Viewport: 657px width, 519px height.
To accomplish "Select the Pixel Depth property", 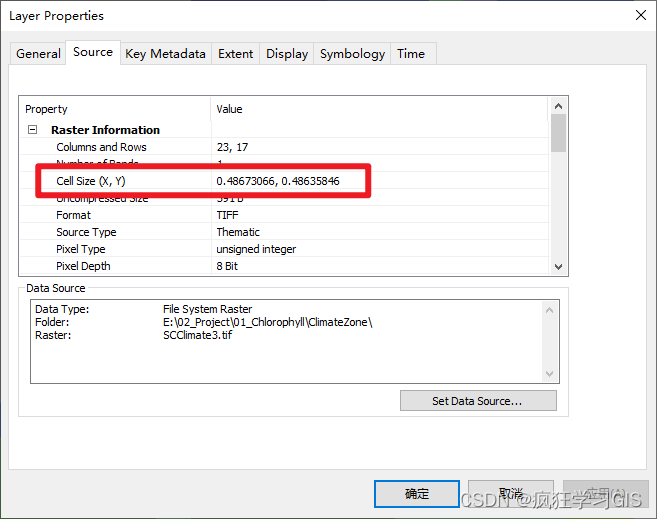I will 83,266.
